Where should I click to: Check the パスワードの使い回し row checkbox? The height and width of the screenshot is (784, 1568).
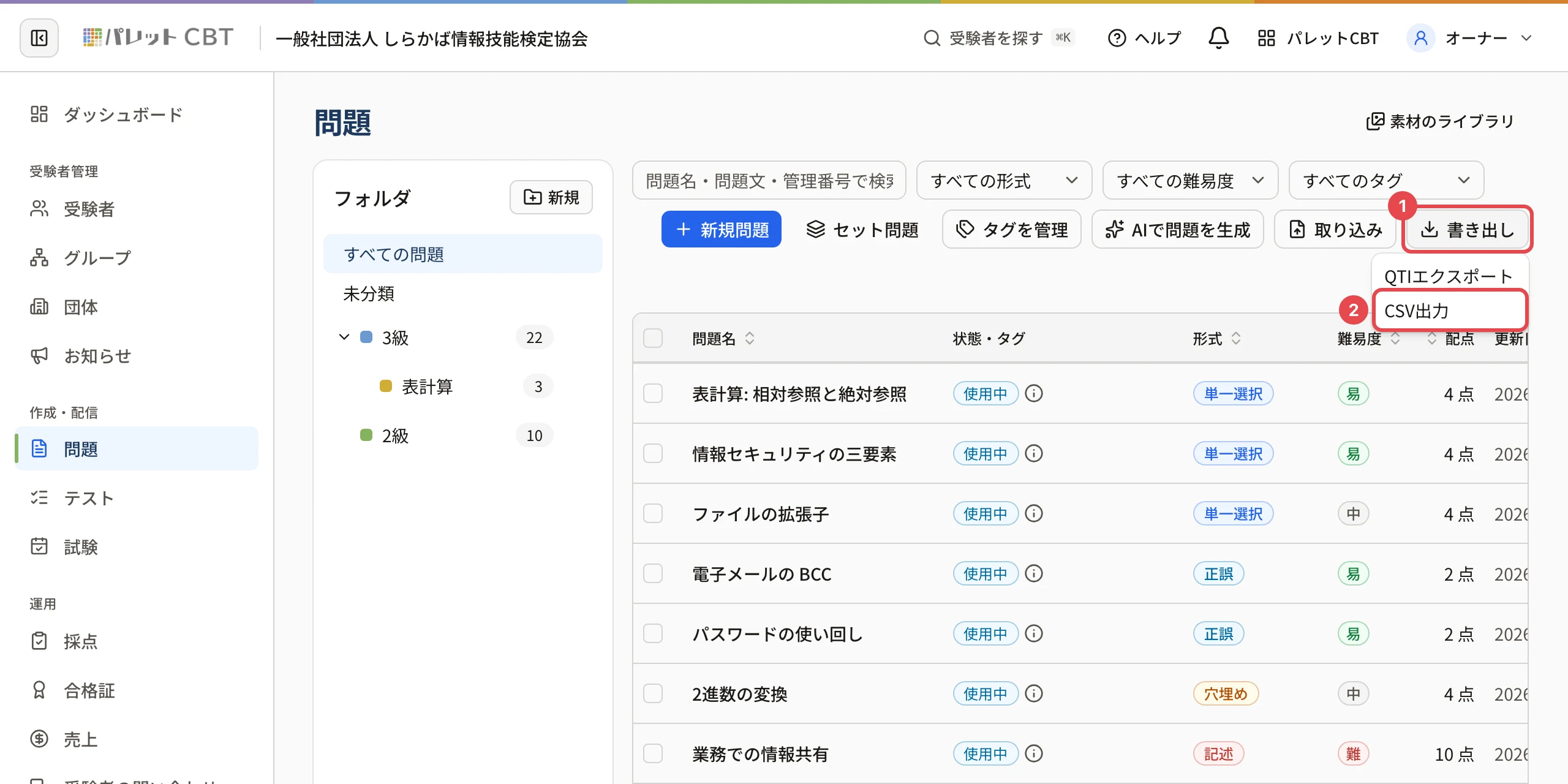pyautogui.click(x=653, y=634)
